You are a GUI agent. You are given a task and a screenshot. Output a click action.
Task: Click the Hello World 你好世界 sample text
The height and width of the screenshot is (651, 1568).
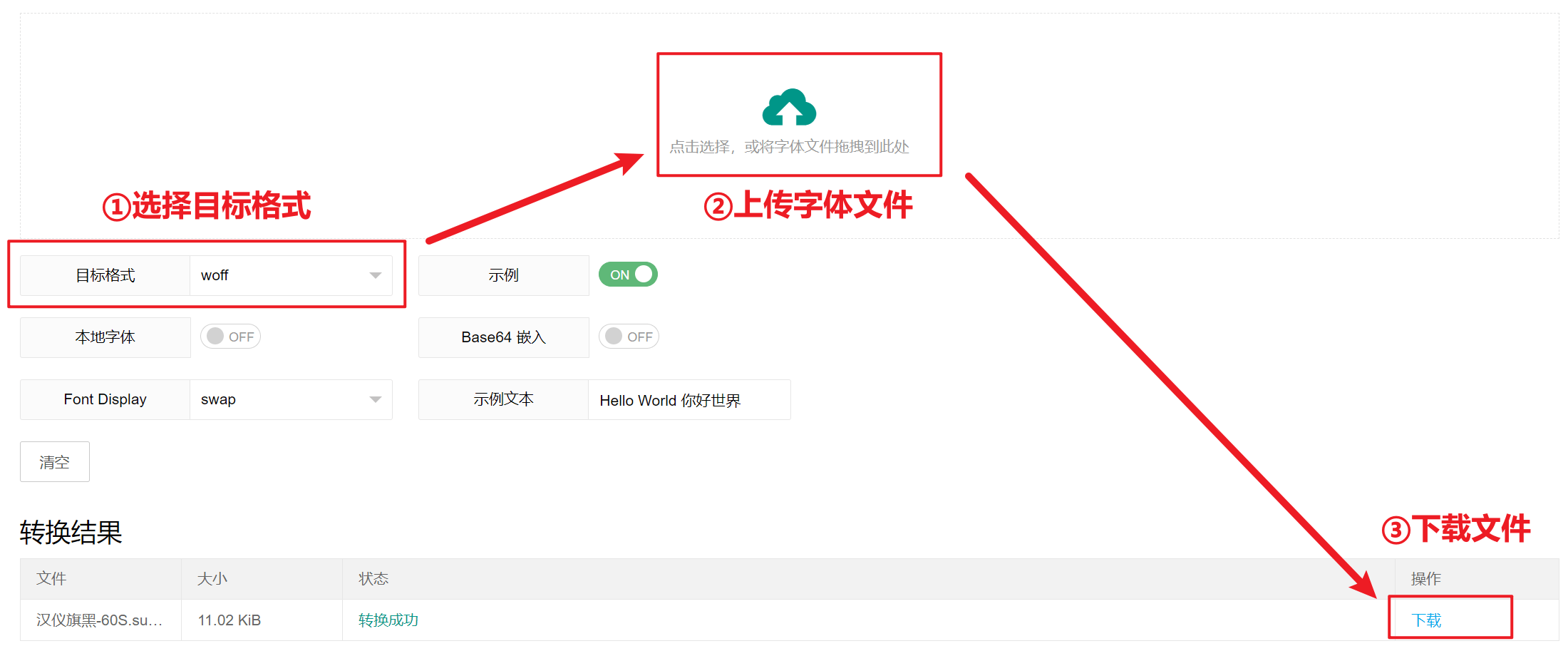click(669, 400)
